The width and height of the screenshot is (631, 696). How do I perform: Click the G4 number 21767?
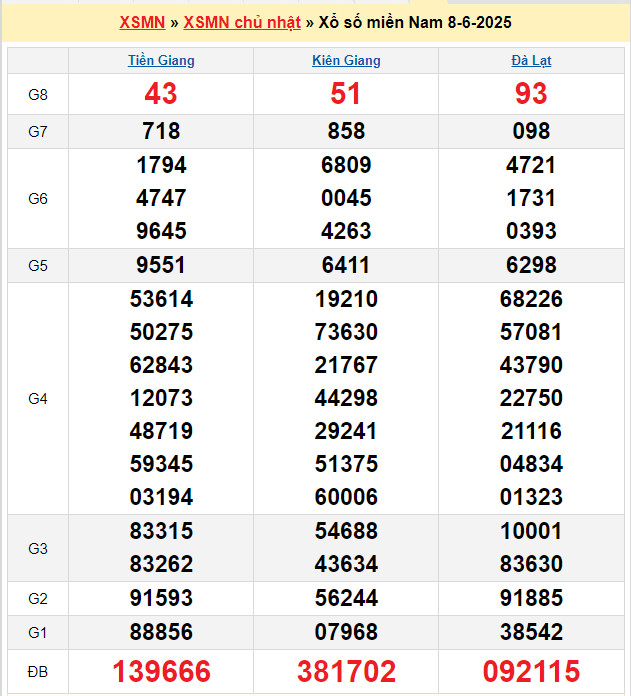(346, 365)
